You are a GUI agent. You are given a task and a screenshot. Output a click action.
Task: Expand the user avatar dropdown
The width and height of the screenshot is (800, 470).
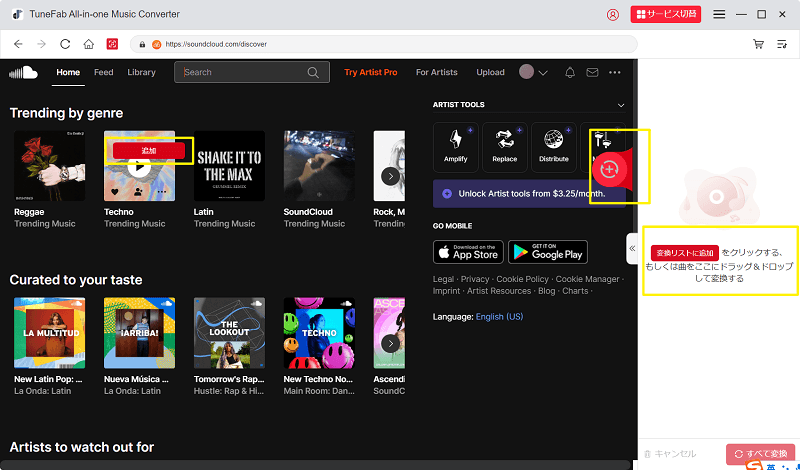click(x=533, y=72)
